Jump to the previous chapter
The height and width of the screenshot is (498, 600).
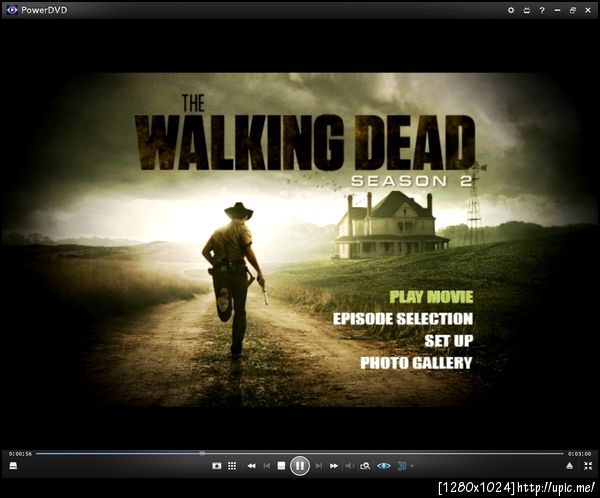tap(267, 466)
